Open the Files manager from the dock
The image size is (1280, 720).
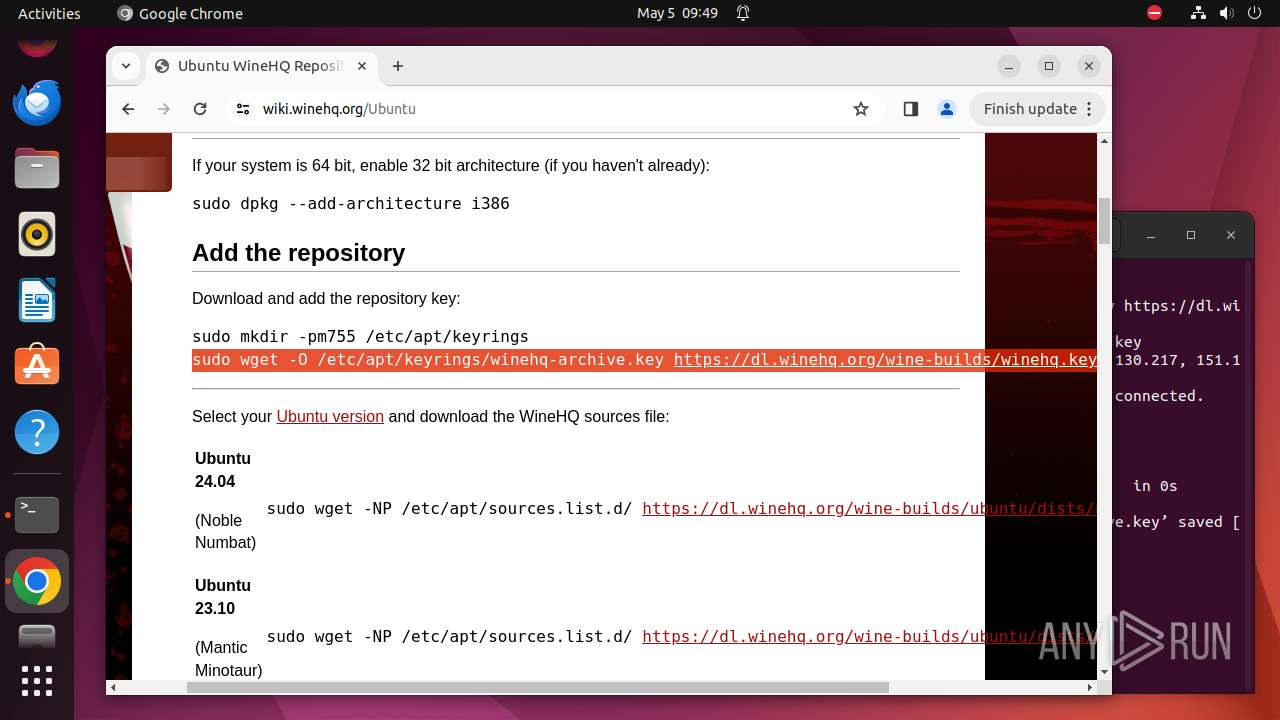point(37,168)
